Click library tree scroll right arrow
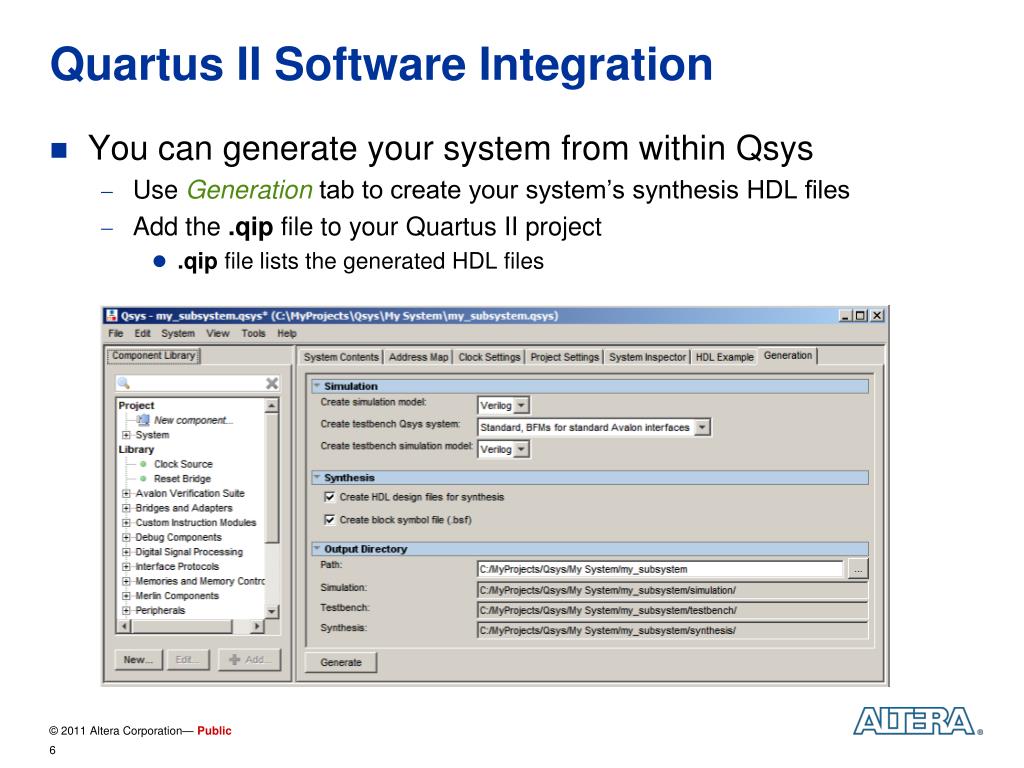Image resolution: width=1024 pixels, height=768 pixels. [x=257, y=626]
